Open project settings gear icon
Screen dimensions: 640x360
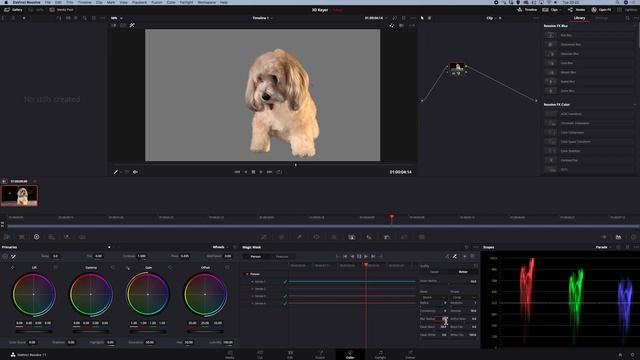(632, 355)
